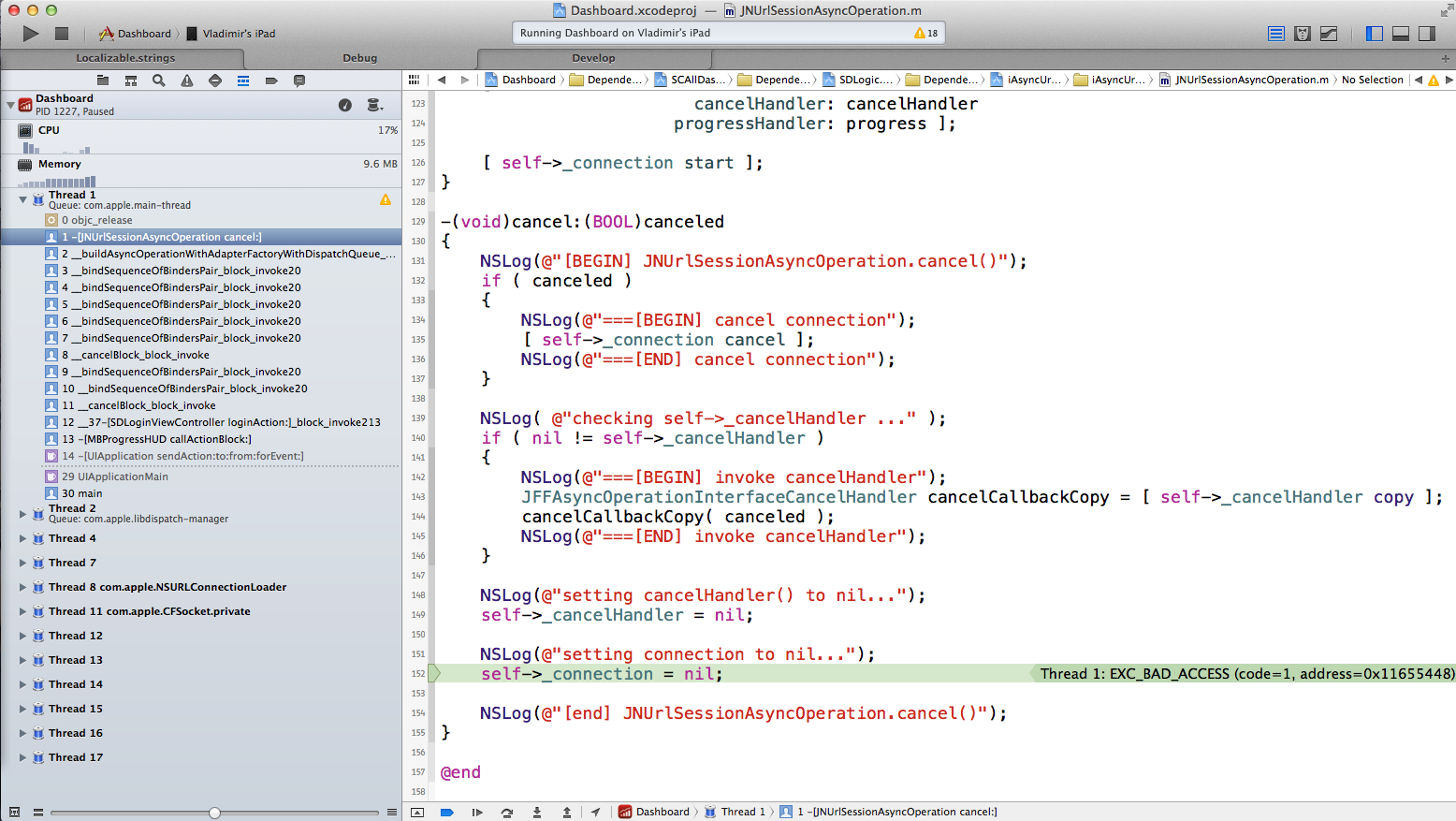This screenshot has height=821, width=1456.
Task: Click the Stop button in toolbar
Action: (62, 34)
